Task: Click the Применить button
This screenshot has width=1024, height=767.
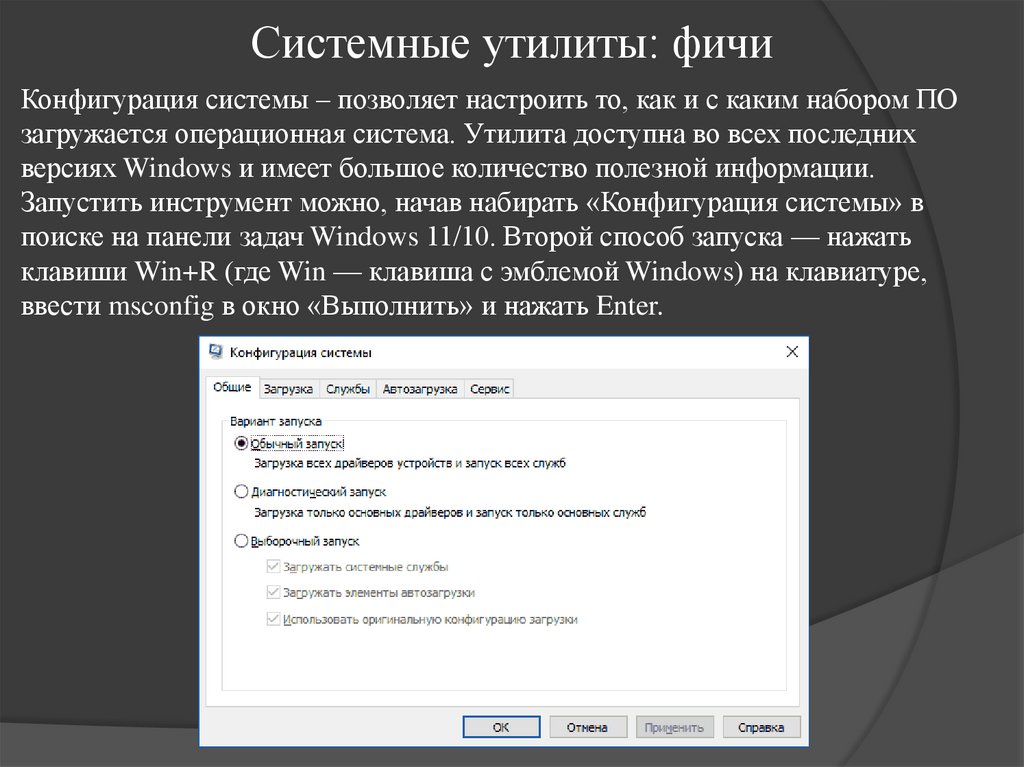Action: [x=675, y=726]
